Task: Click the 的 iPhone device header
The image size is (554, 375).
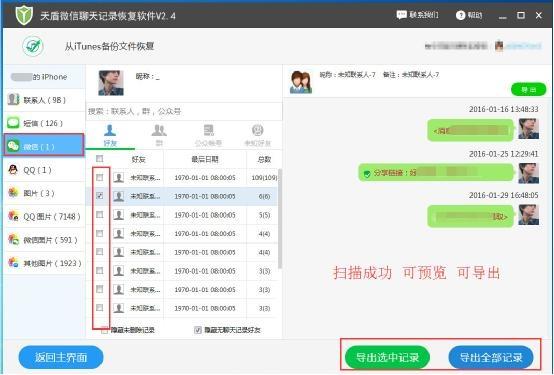Action: pyautogui.click(x=44, y=77)
